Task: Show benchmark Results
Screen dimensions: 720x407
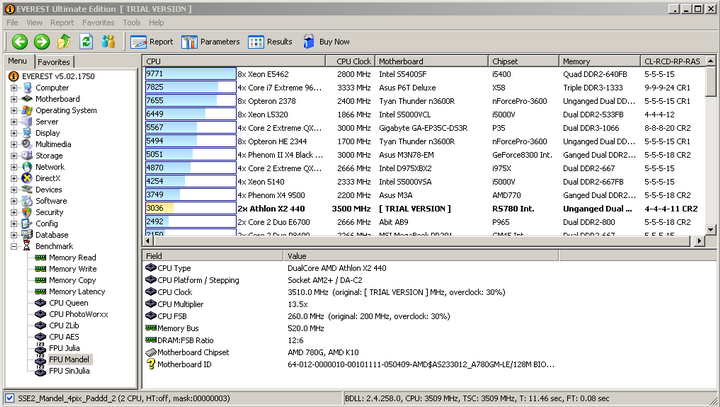Action: (270, 42)
